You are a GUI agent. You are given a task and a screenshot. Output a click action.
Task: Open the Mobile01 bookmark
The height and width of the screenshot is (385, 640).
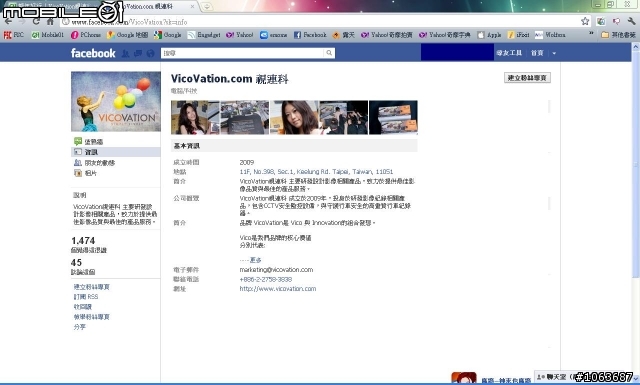[x=48, y=35]
